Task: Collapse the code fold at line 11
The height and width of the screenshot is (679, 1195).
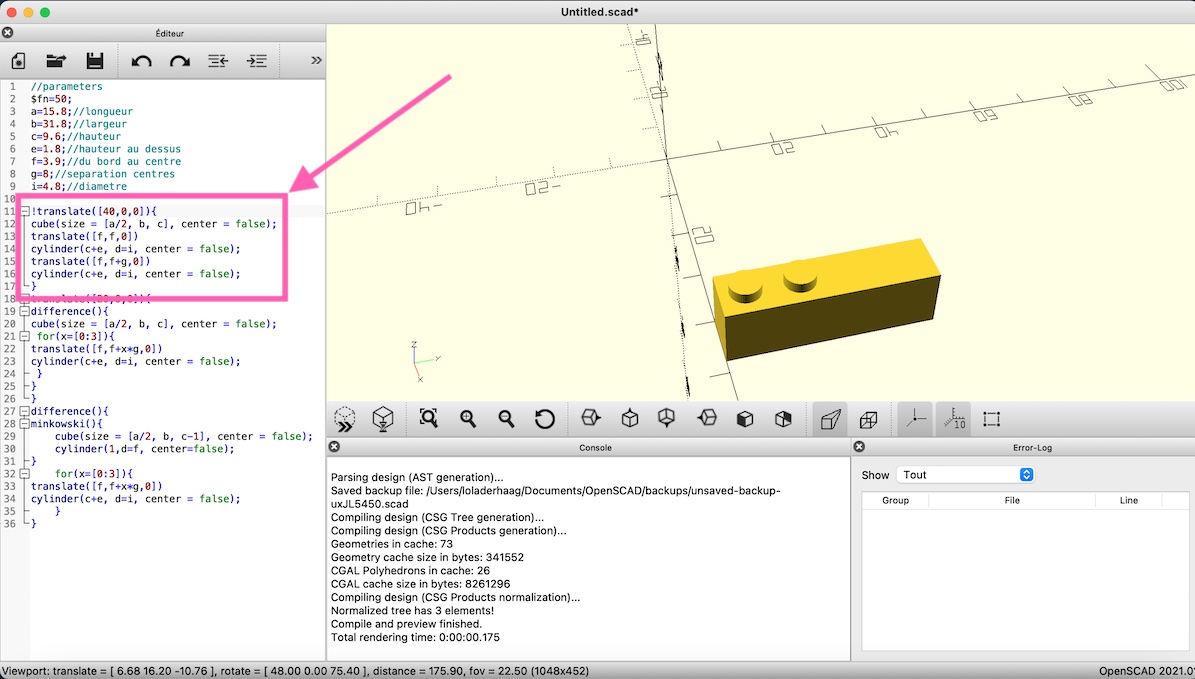Action: click(x=24, y=211)
